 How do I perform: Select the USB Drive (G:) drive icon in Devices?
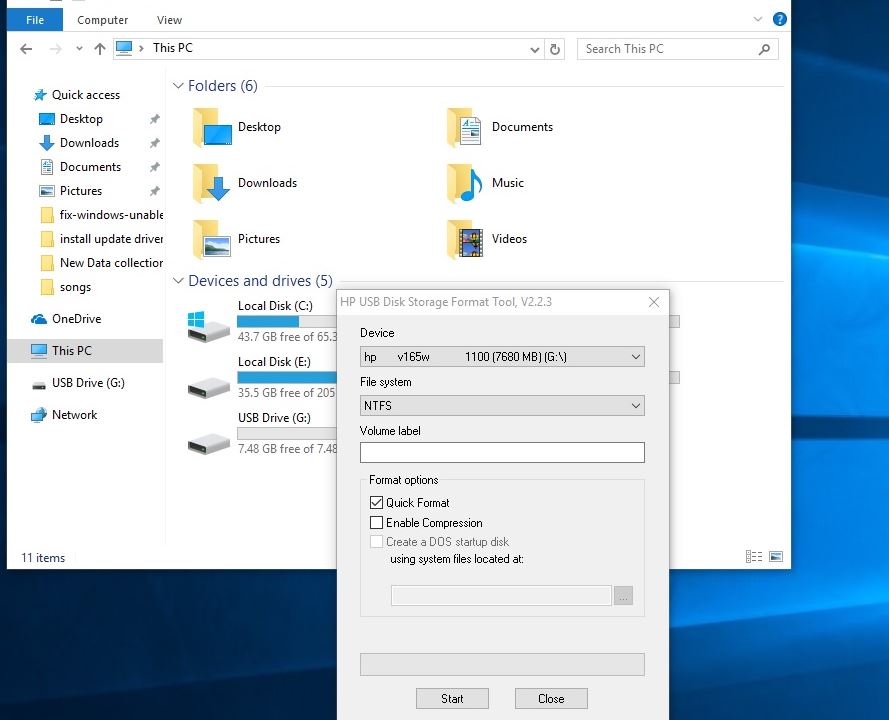click(208, 443)
